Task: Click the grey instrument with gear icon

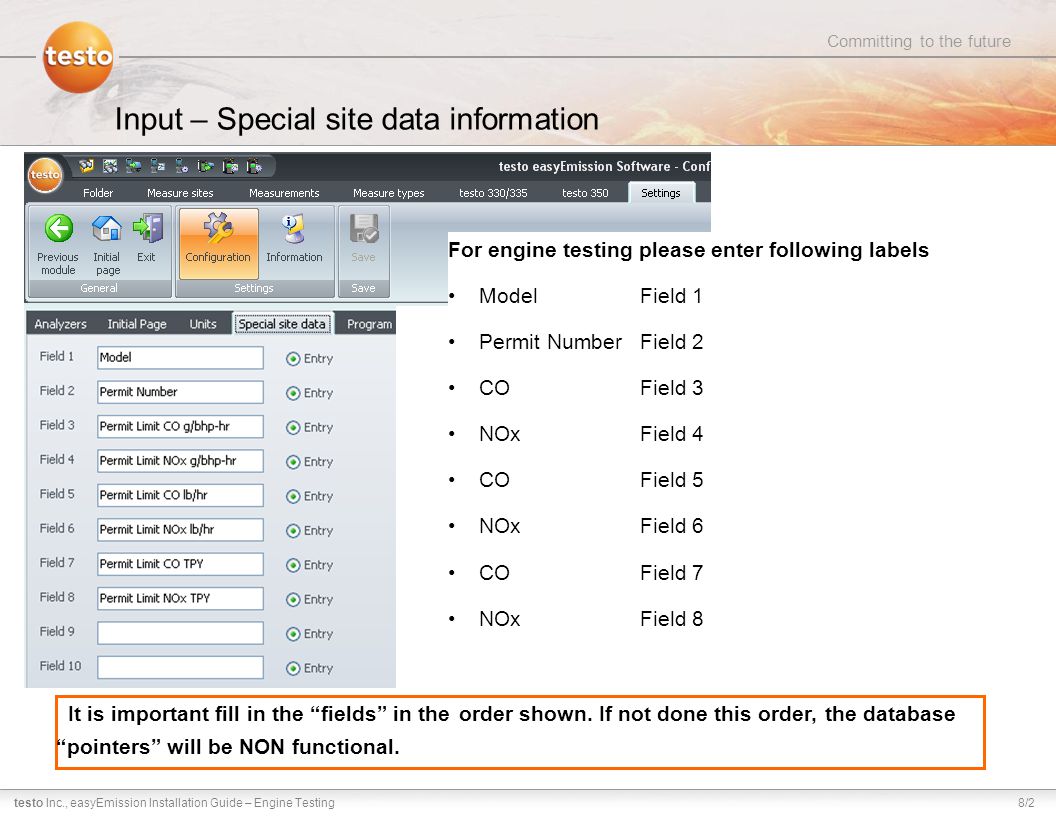Action: pyautogui.click(x=182, y=166)
